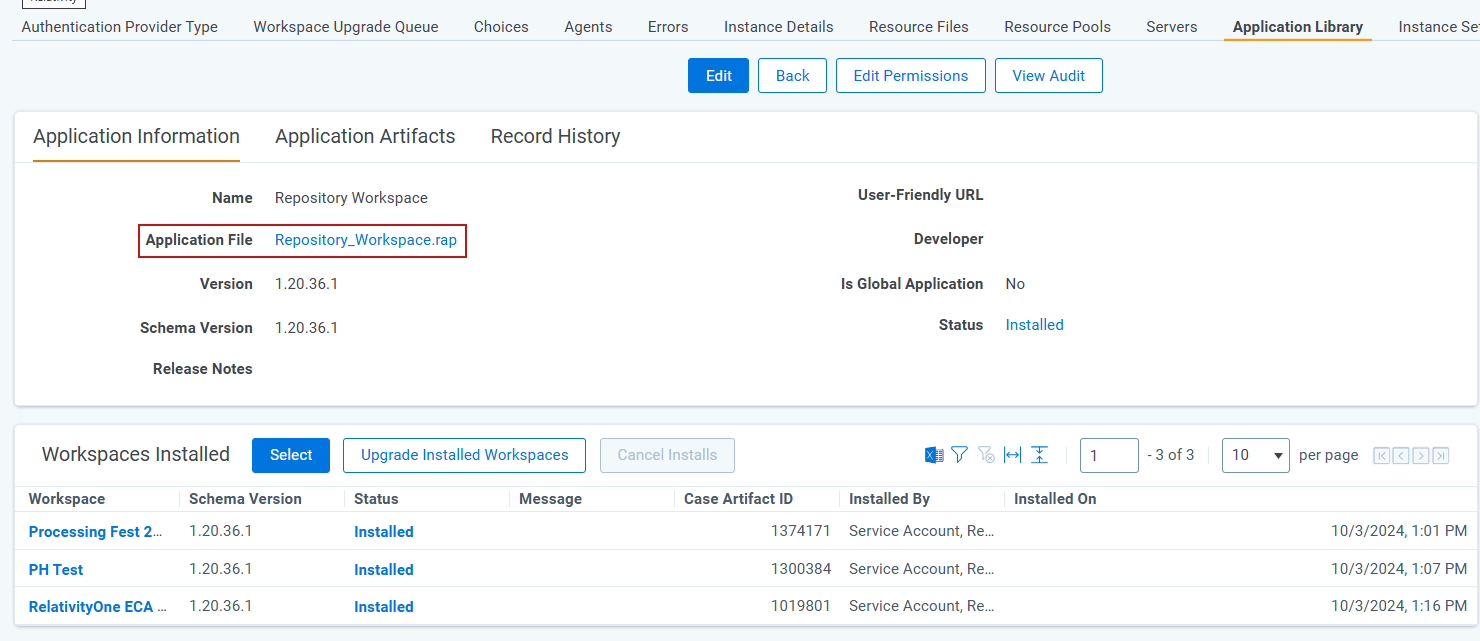
Task: Sort by the Status column header
Action: coord(376,499)
